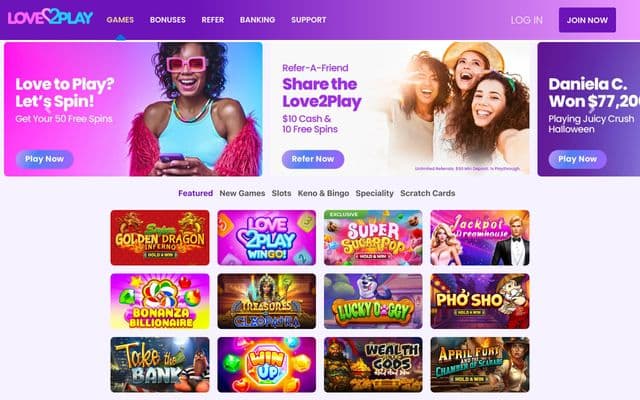The image size is (640, 400).
Task: Launch Treasures of Cleopatra
Action: 267,301
